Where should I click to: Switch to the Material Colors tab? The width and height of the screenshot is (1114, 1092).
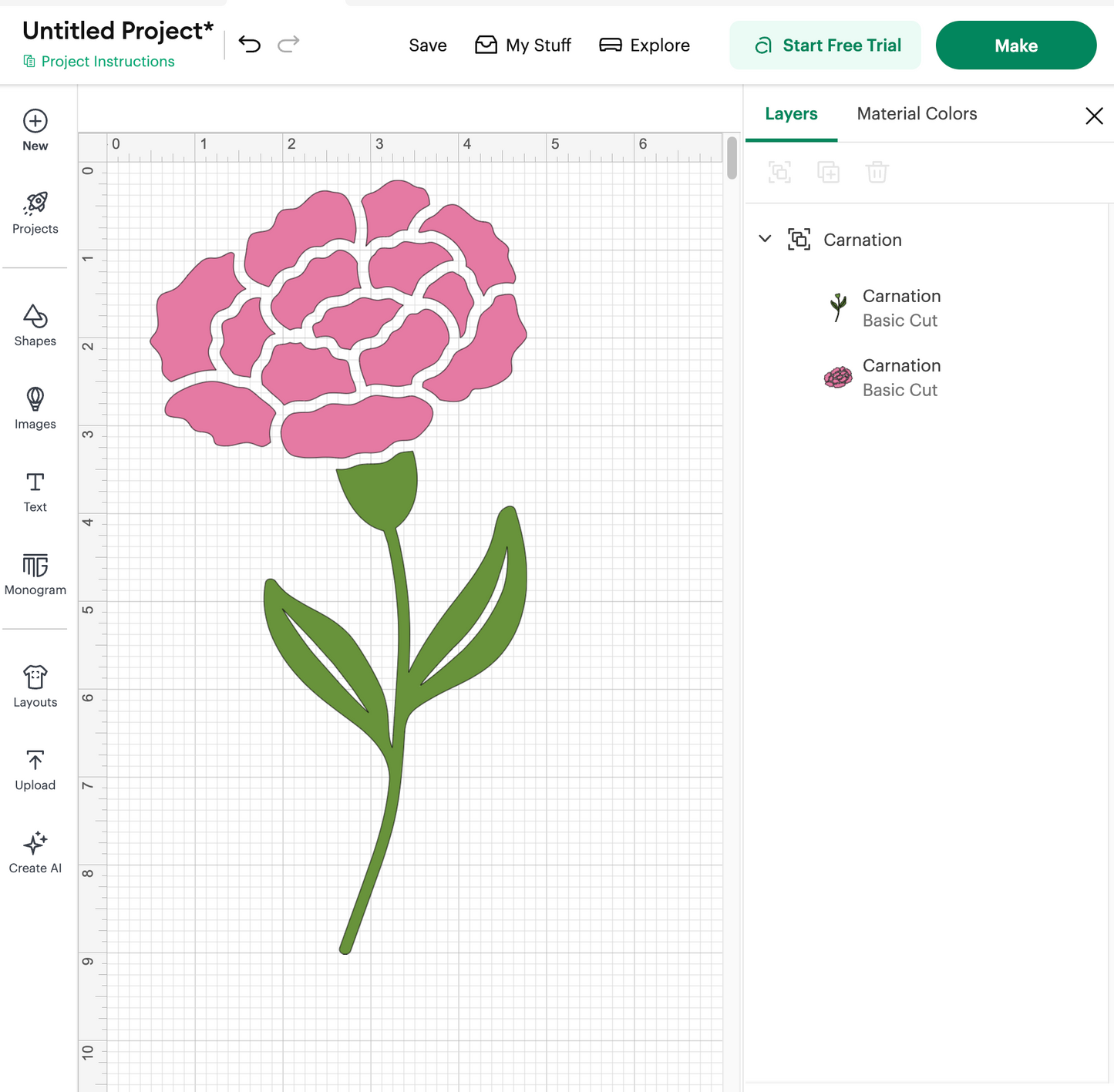pos(917,114)
